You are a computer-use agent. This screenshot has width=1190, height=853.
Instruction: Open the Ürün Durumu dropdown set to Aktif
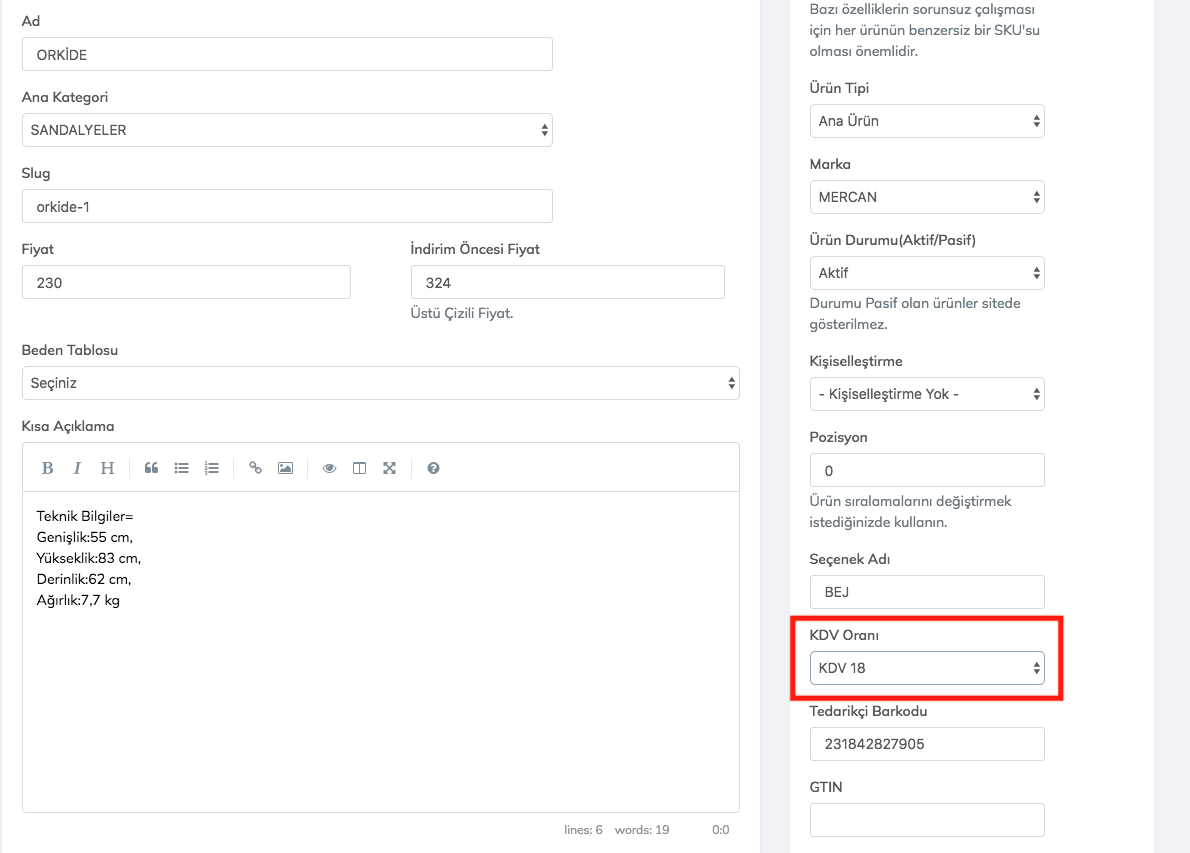pyautogui.click(x=926, y=273)
